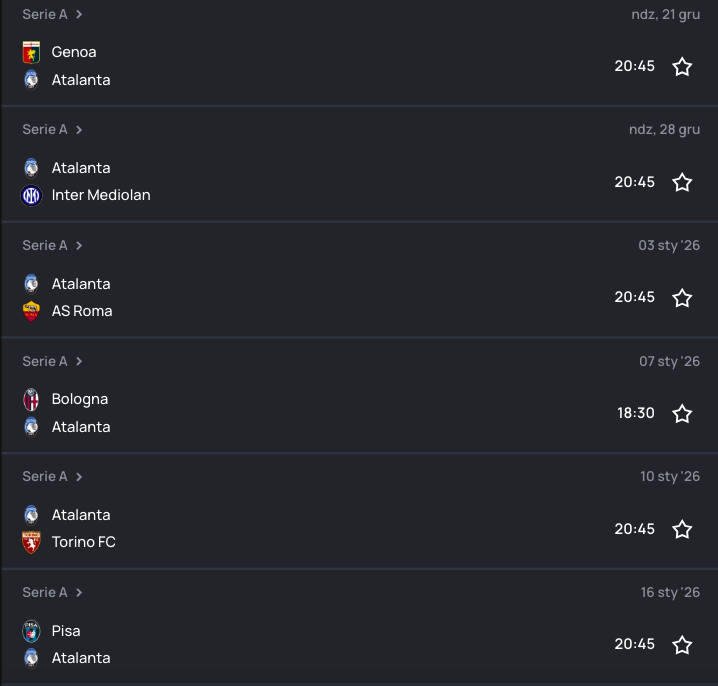Add Bologna vs Atalanta to favorites
The width and height of the screenshot is (718, 686).
click(682, 413)
